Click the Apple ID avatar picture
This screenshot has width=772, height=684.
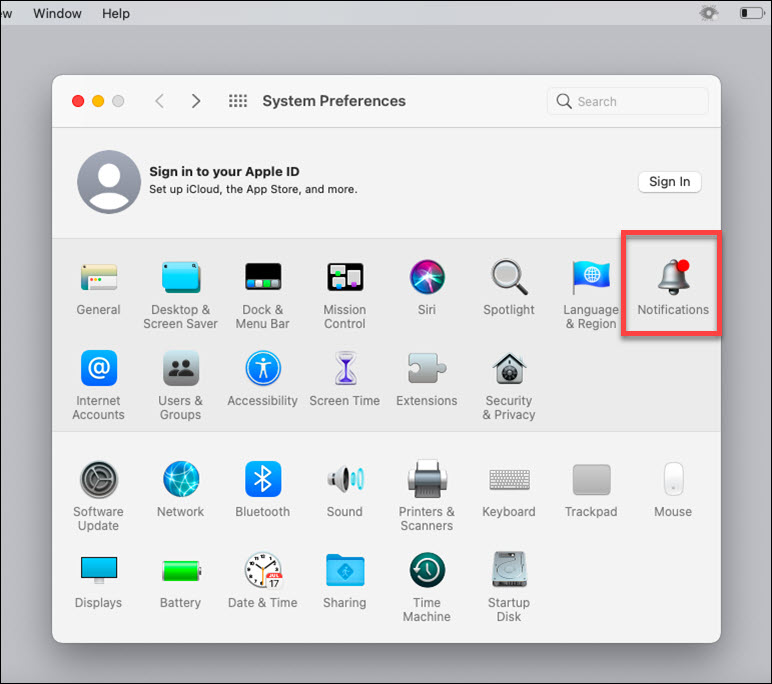pos(109,182)
